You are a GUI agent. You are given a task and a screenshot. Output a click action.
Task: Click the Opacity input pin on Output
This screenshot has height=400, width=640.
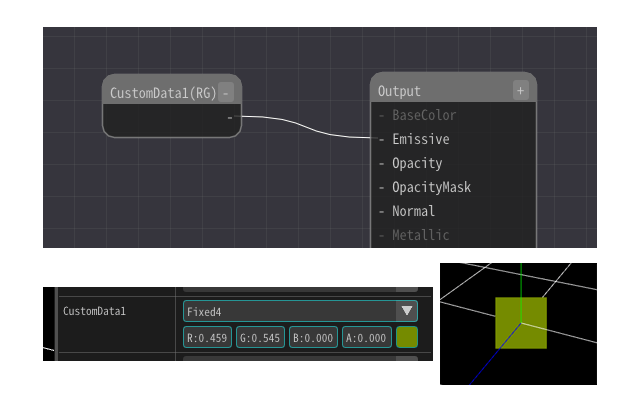point(381,164)
